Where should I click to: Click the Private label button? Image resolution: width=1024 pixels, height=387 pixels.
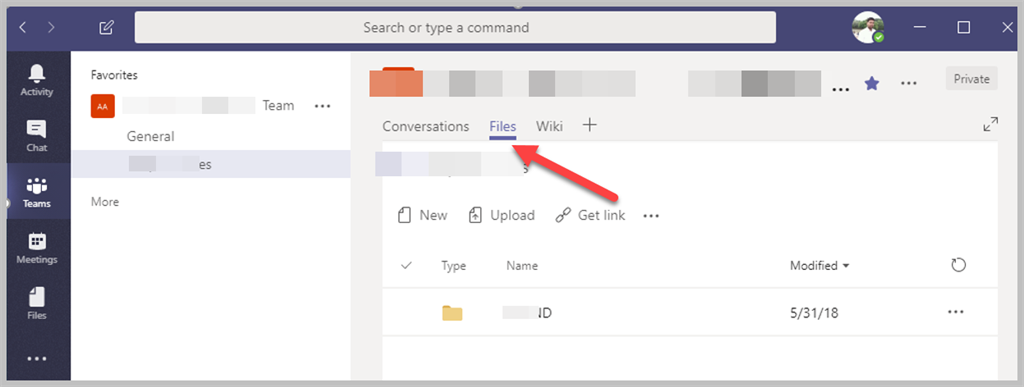[972, 79]
